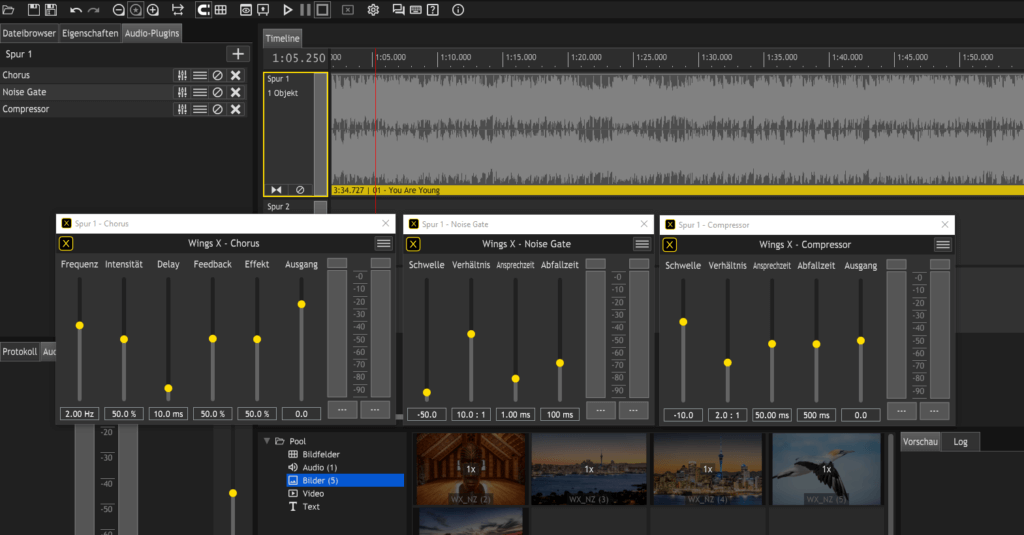
Task: Switch to Dateibrowser tab
Action: (x=29, y=33)
